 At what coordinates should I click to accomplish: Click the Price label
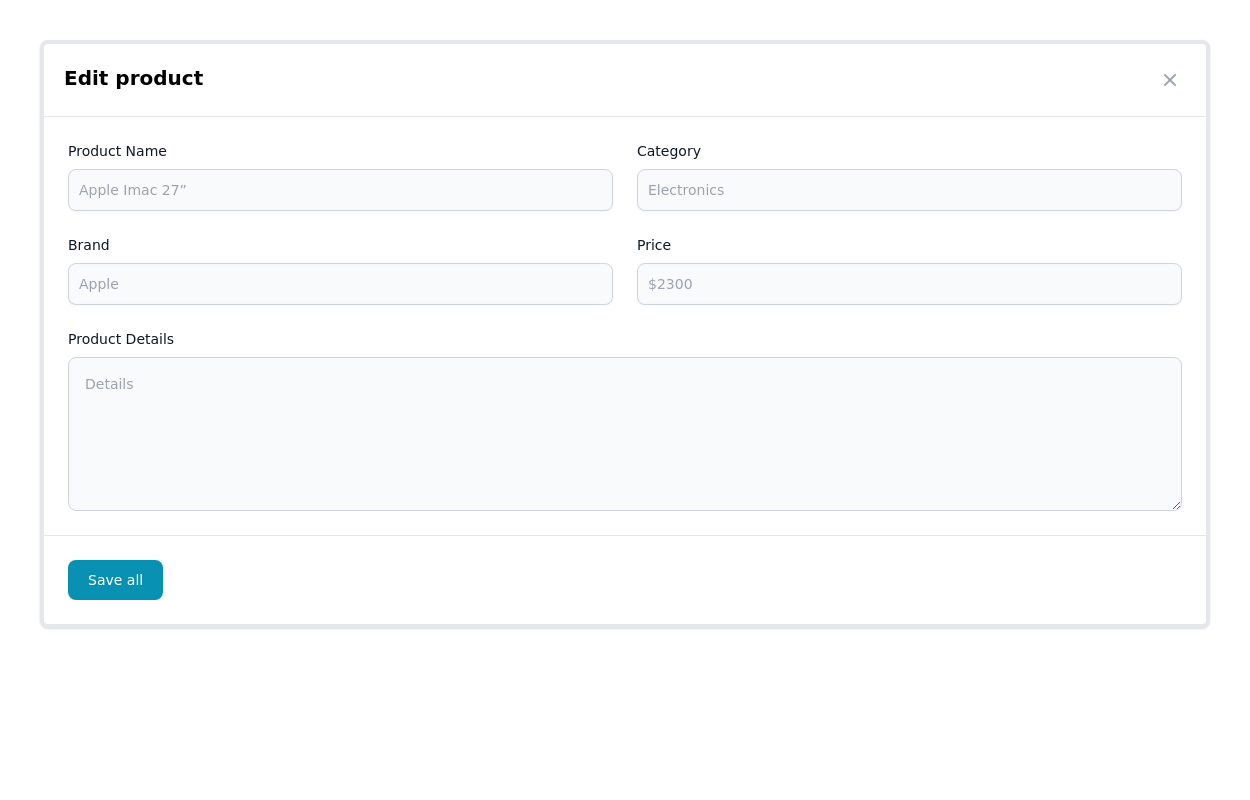point(653,245)
